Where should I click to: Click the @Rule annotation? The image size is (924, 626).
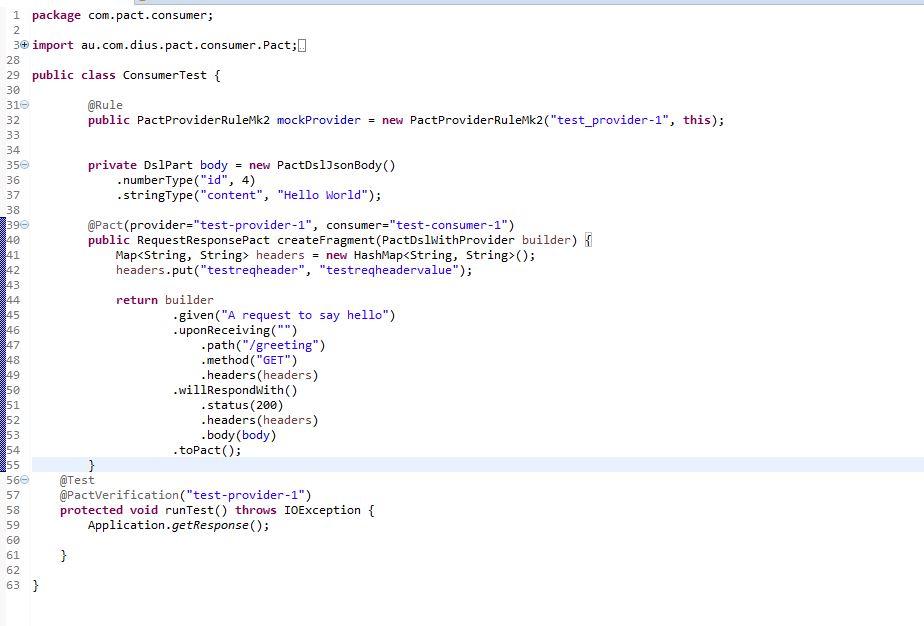point(105,105)
